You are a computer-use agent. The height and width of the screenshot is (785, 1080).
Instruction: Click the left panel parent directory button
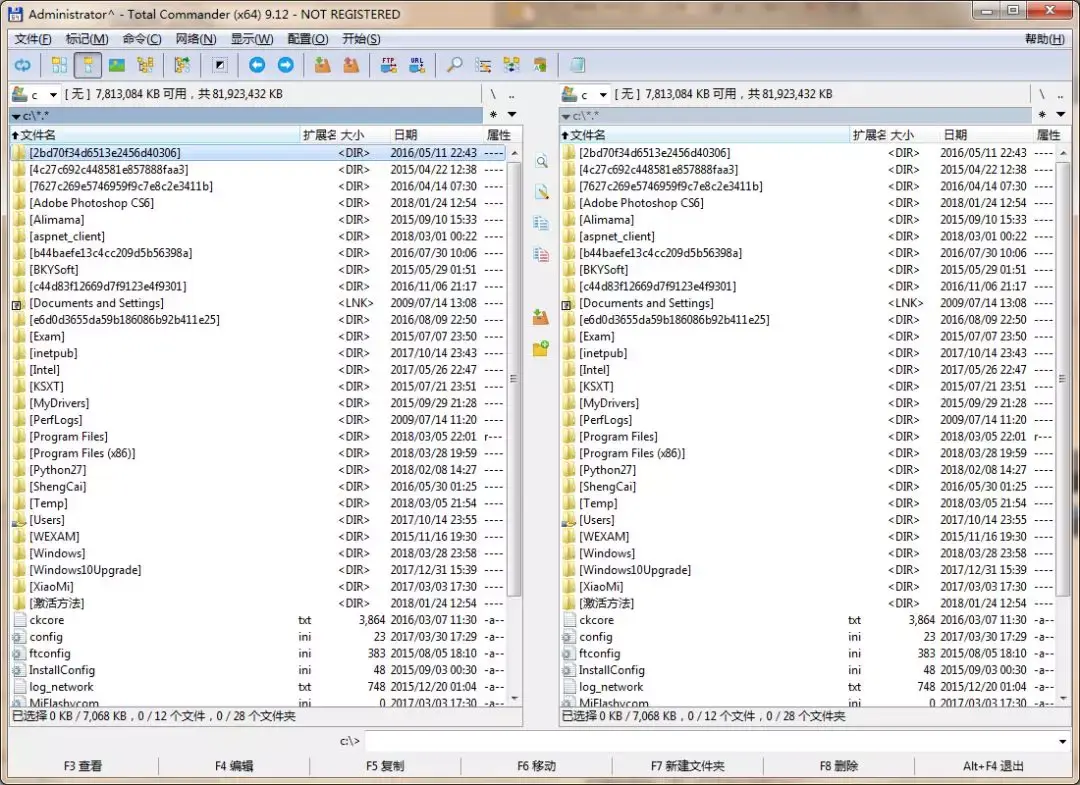point(512,94)
